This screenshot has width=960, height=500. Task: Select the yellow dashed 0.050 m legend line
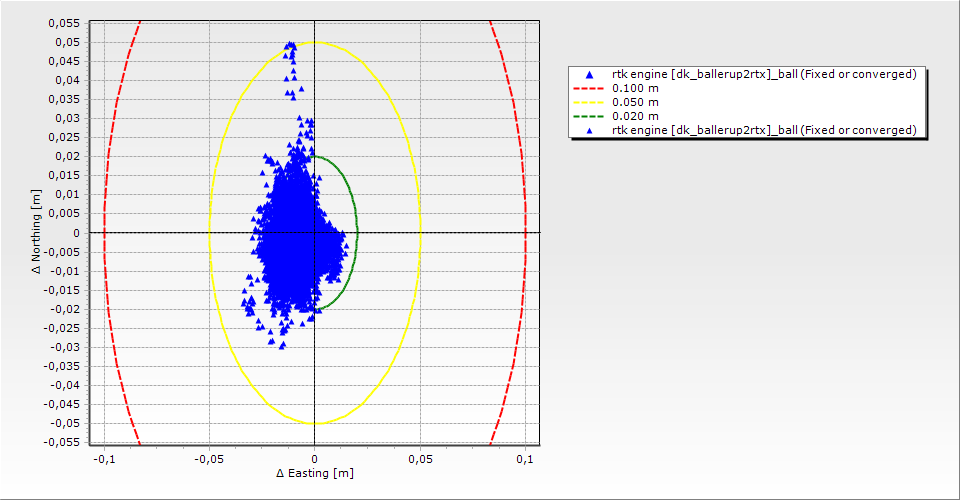click(588, 103)
